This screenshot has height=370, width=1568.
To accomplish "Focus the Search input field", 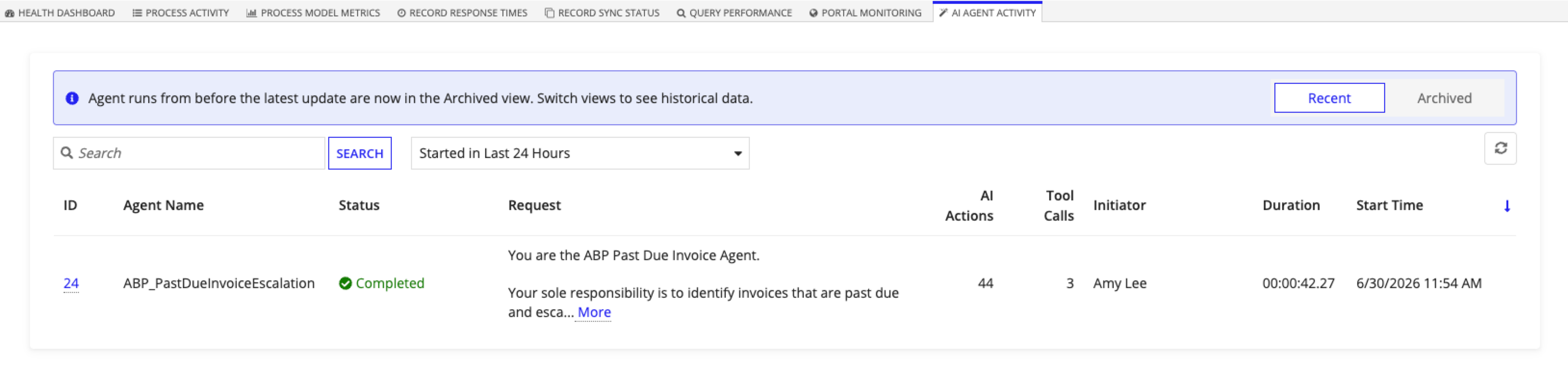I will [189, 153].
